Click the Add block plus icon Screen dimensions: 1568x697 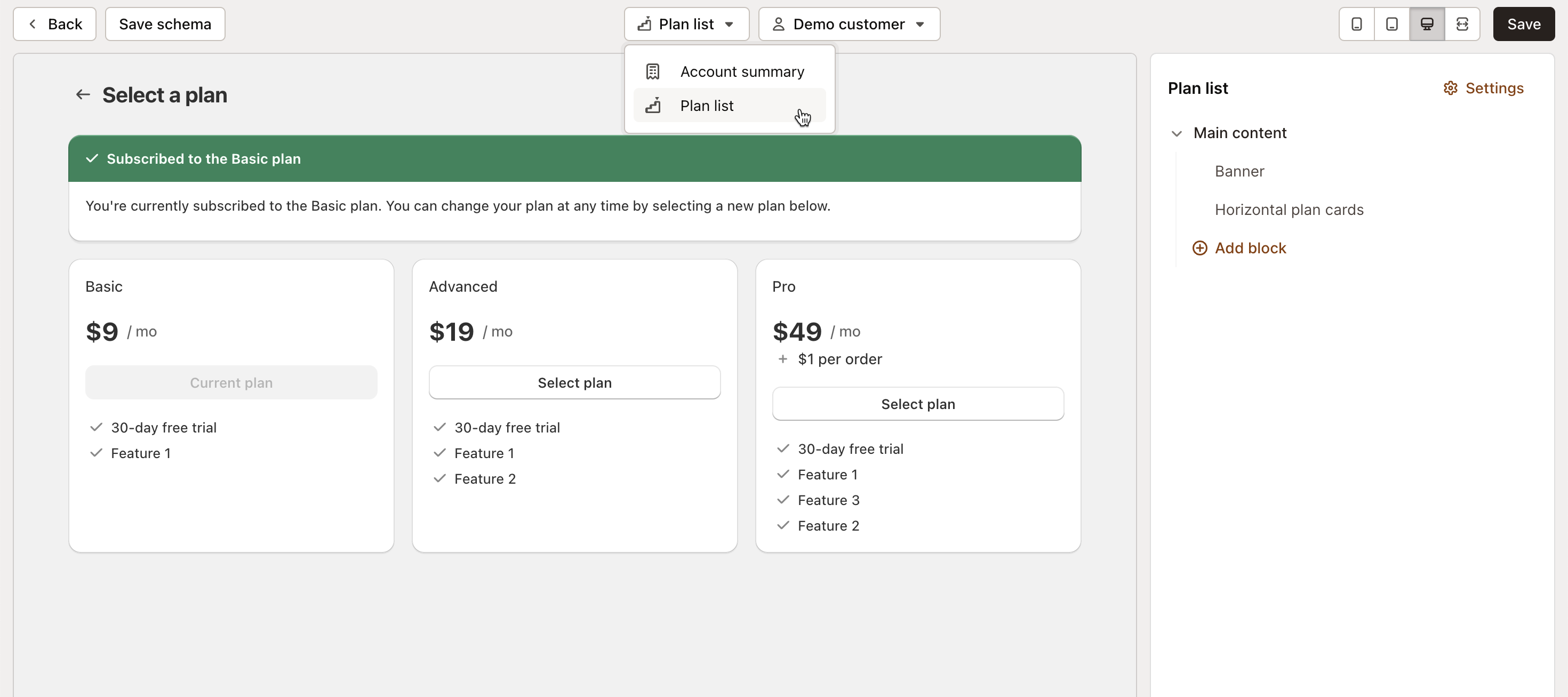coord(1200,248)
